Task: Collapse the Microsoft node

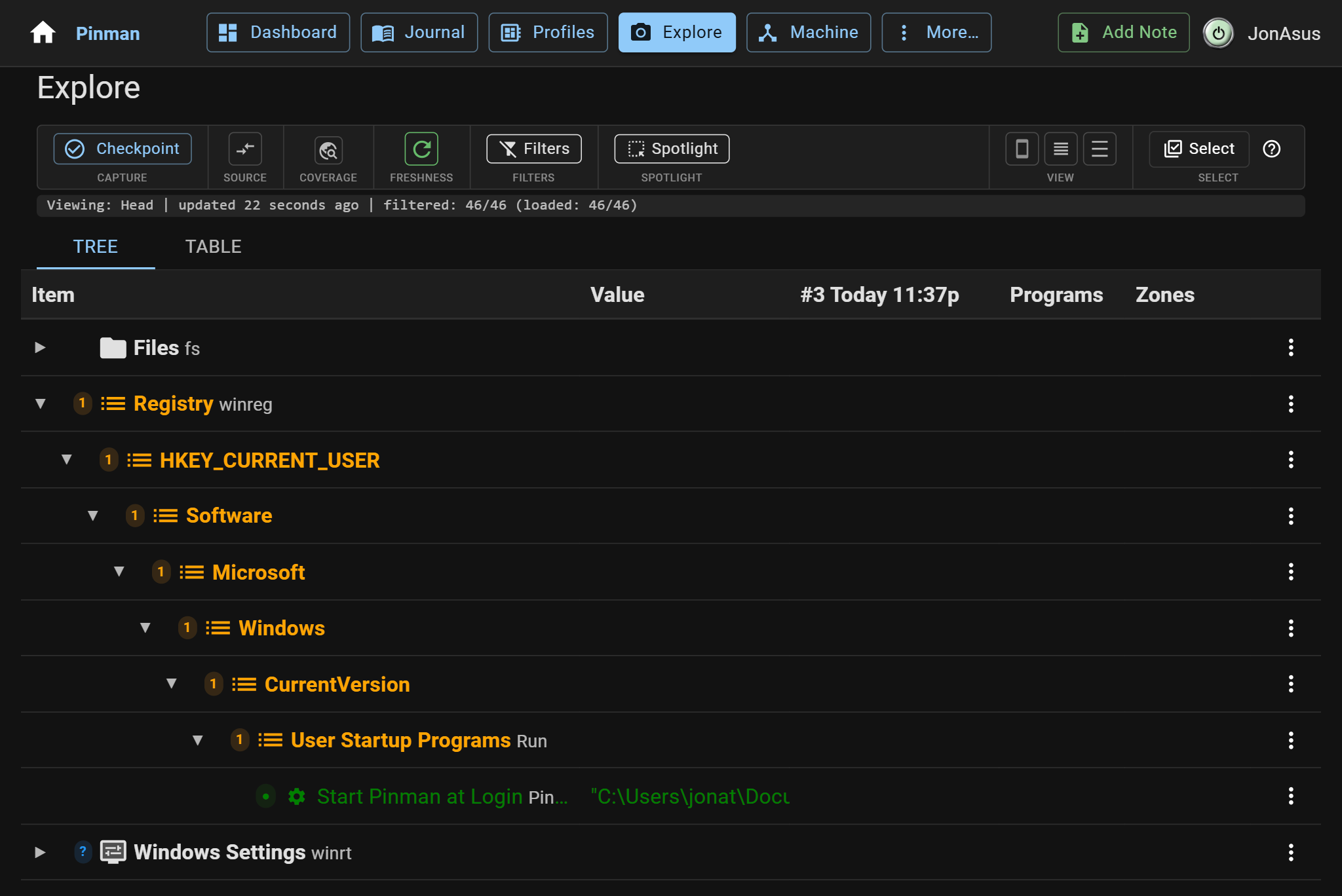Action: [x=119, y=572]
